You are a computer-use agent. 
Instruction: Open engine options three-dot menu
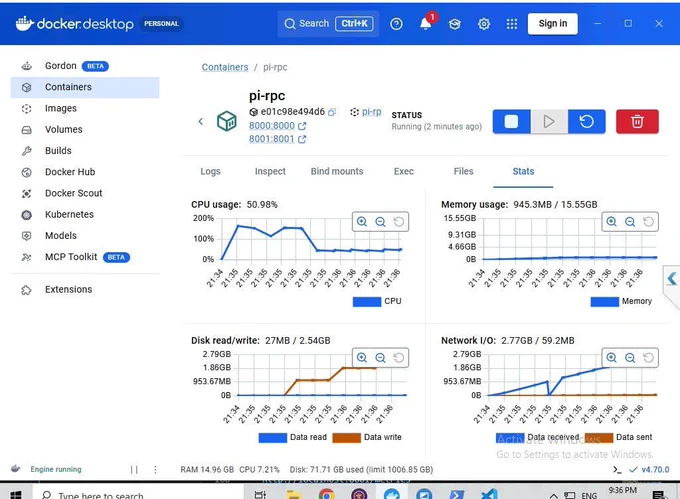tap(155, 470)
